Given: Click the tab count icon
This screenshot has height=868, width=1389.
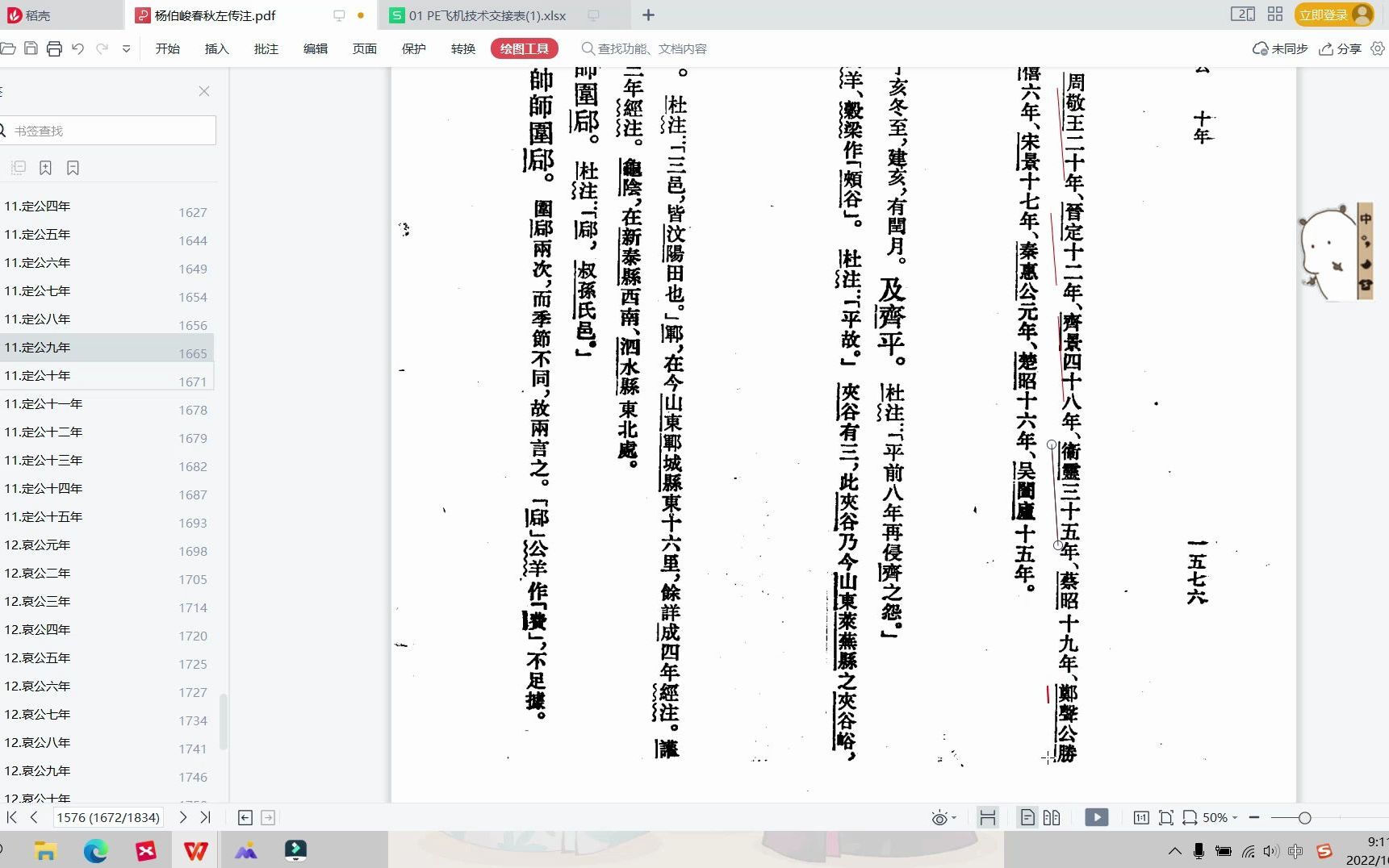Looking at the screenshot, I should coord(1243,14).
